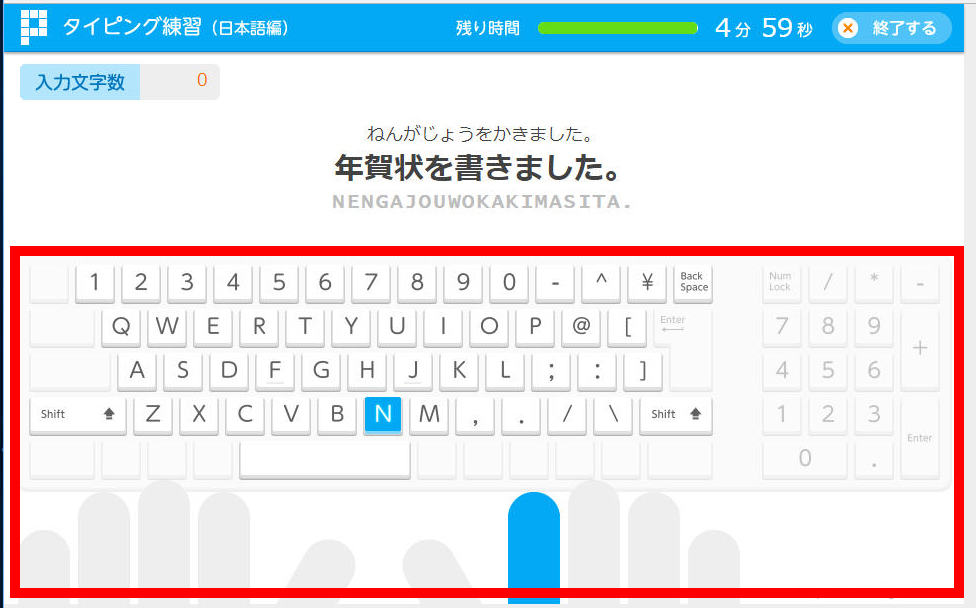Screen dimensions: 976x608
Task: Click the F key on virtual keyboard
Action: pos(275,371)
